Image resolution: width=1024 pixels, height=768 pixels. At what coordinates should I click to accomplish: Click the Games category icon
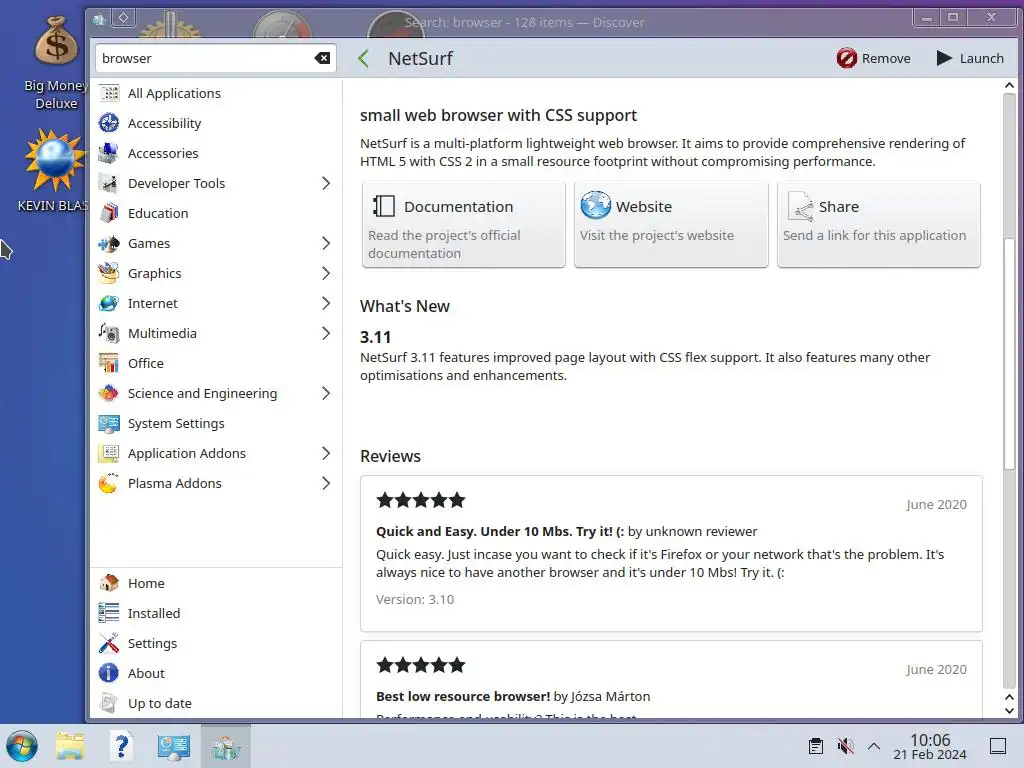coord(108,244)
